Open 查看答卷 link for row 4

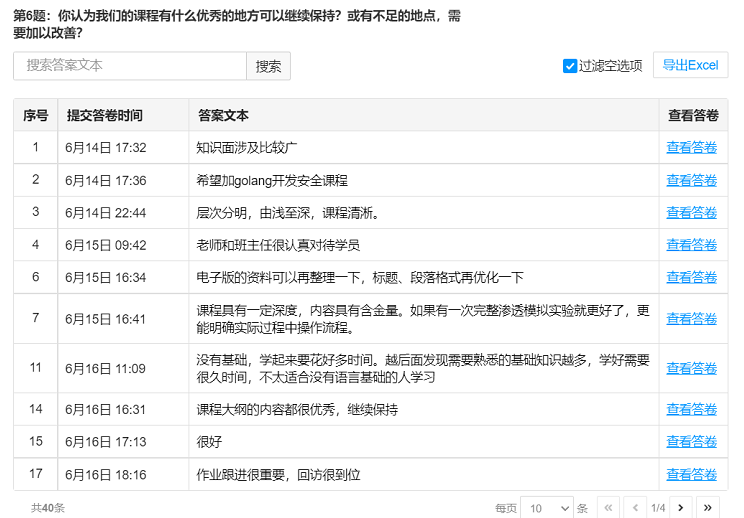(x=691, y=245)
